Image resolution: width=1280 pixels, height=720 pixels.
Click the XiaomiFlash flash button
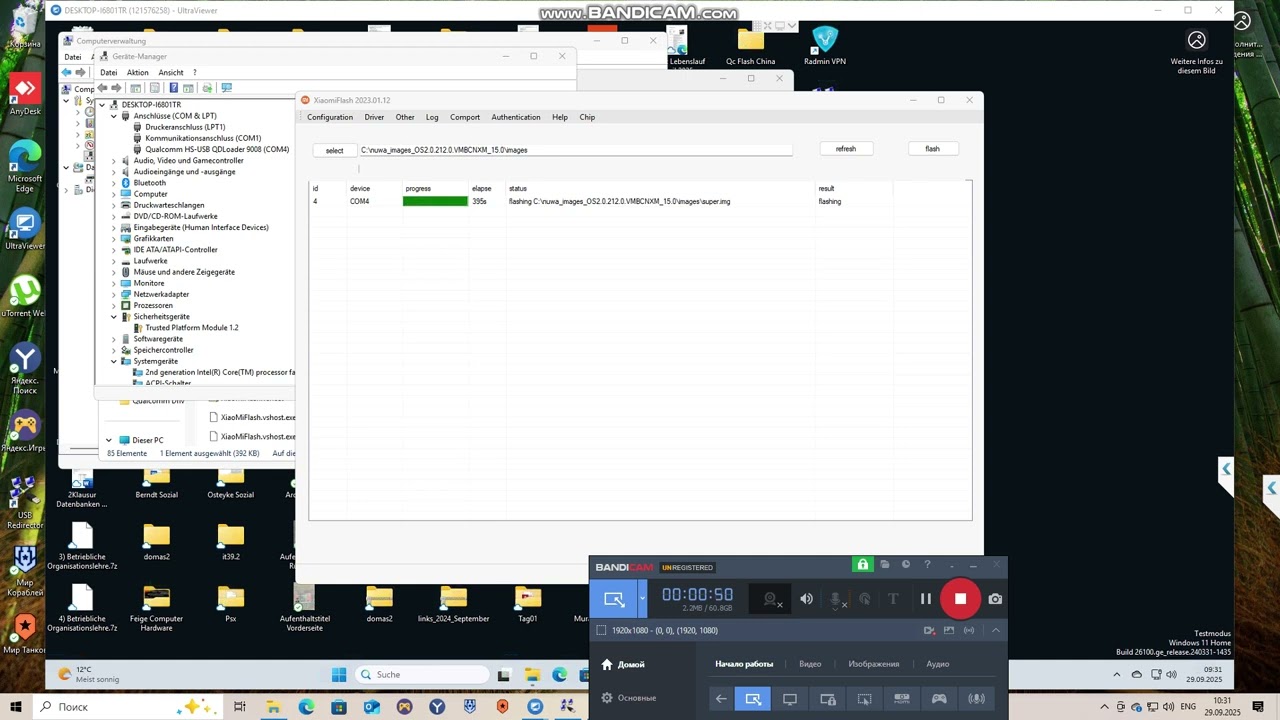(932, 149)
